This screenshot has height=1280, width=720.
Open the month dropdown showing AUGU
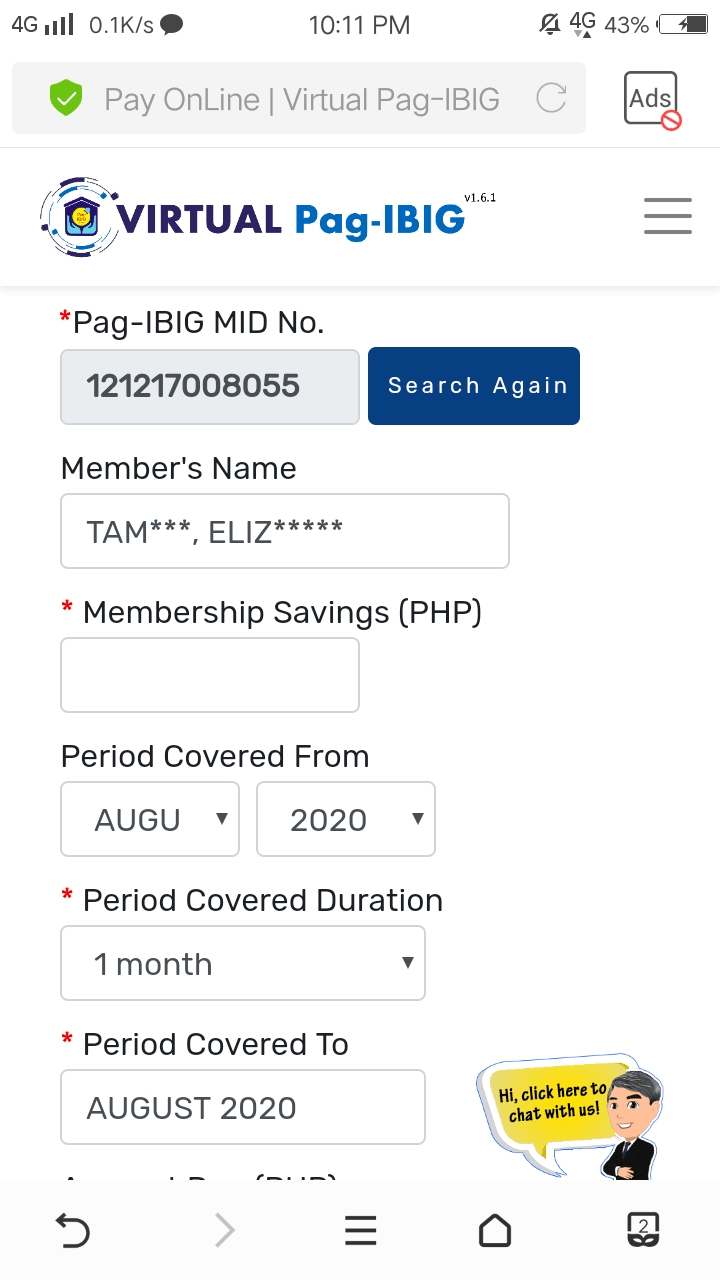(x=150, y=820)
